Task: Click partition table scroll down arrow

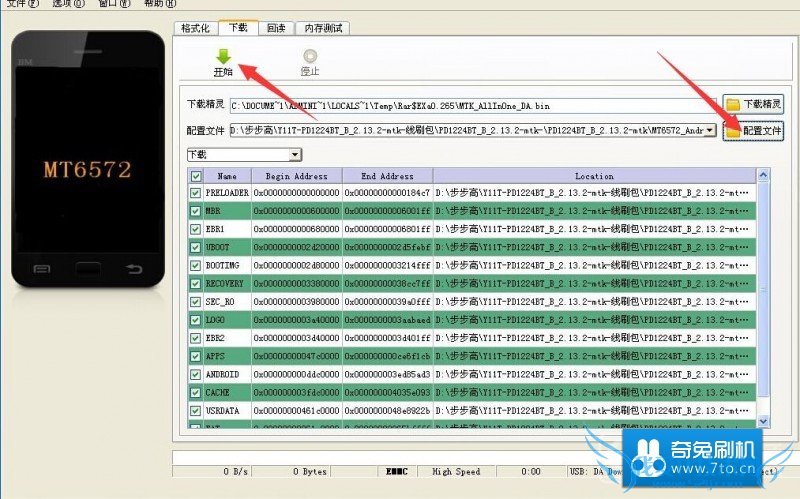Action: [763, 421]
